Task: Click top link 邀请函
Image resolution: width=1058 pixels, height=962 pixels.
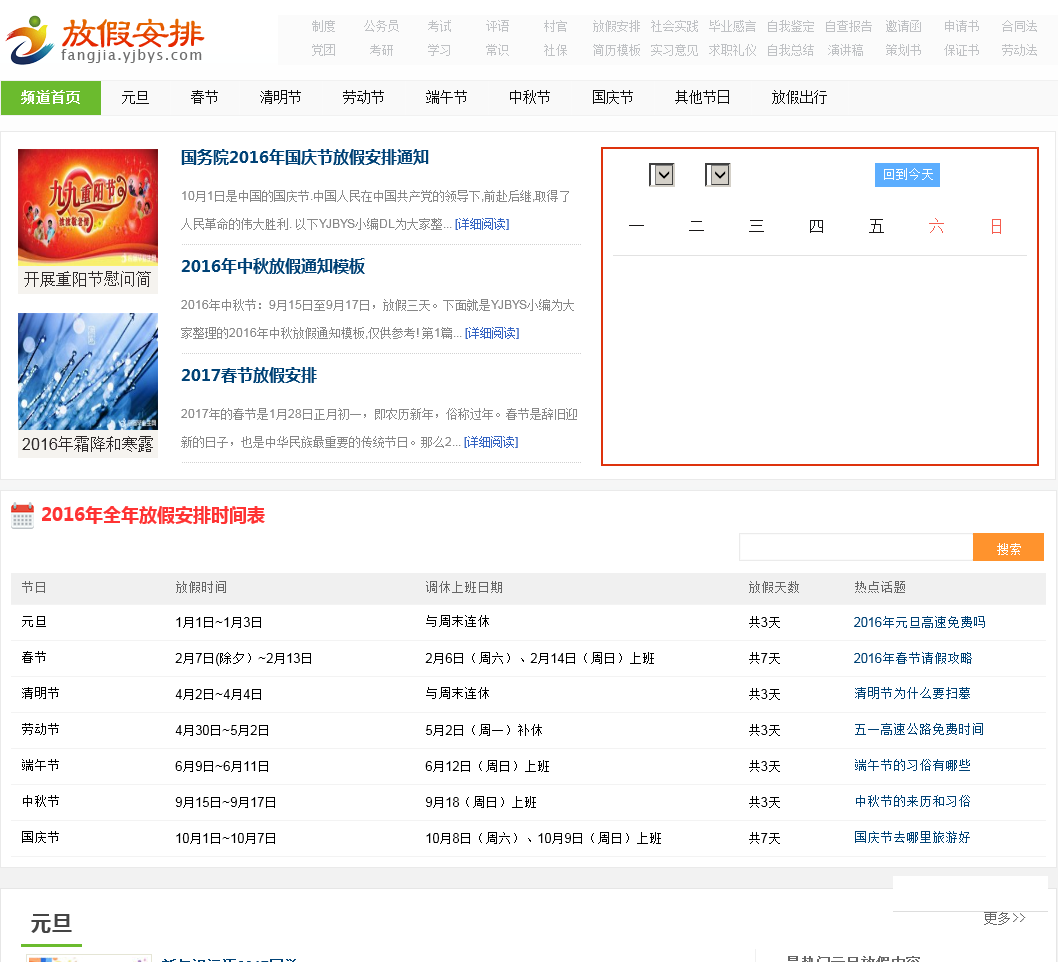Action: point(903,26)
